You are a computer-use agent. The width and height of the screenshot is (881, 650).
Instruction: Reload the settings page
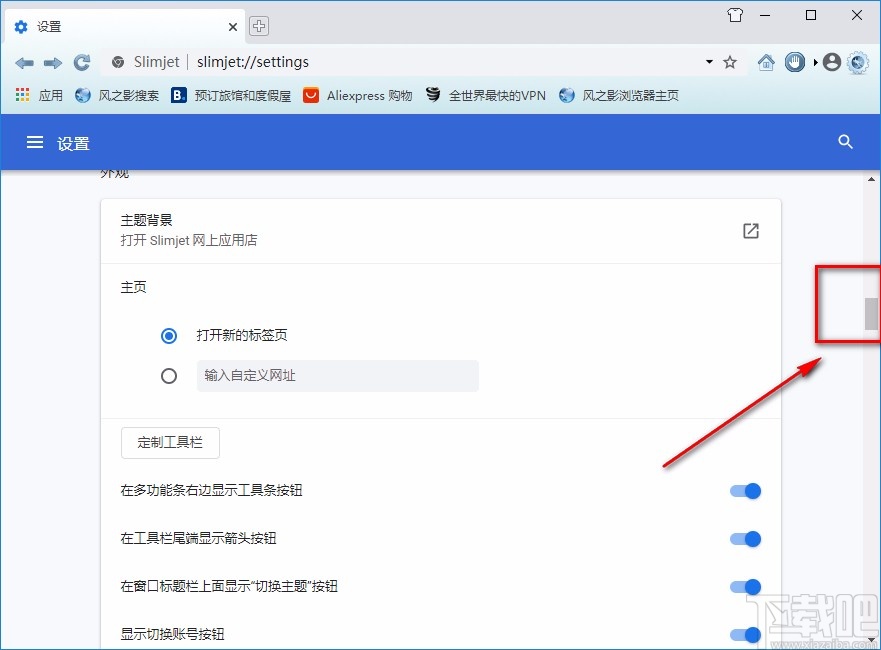[82, 62]
